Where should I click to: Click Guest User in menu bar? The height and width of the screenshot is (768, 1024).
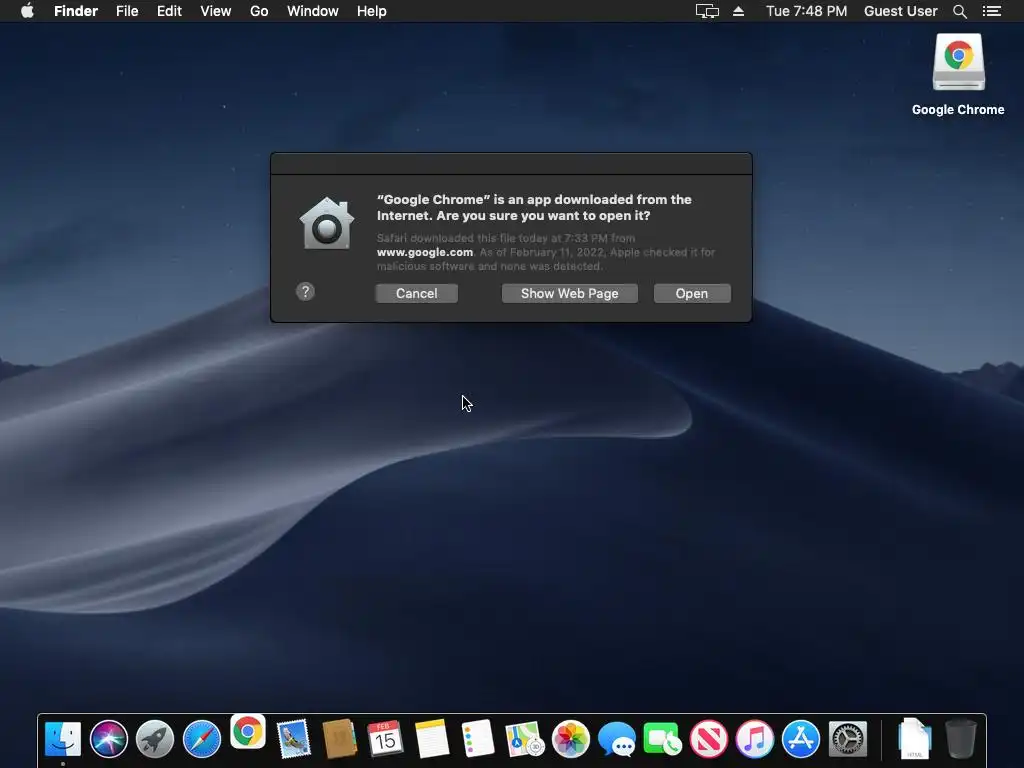901,11
